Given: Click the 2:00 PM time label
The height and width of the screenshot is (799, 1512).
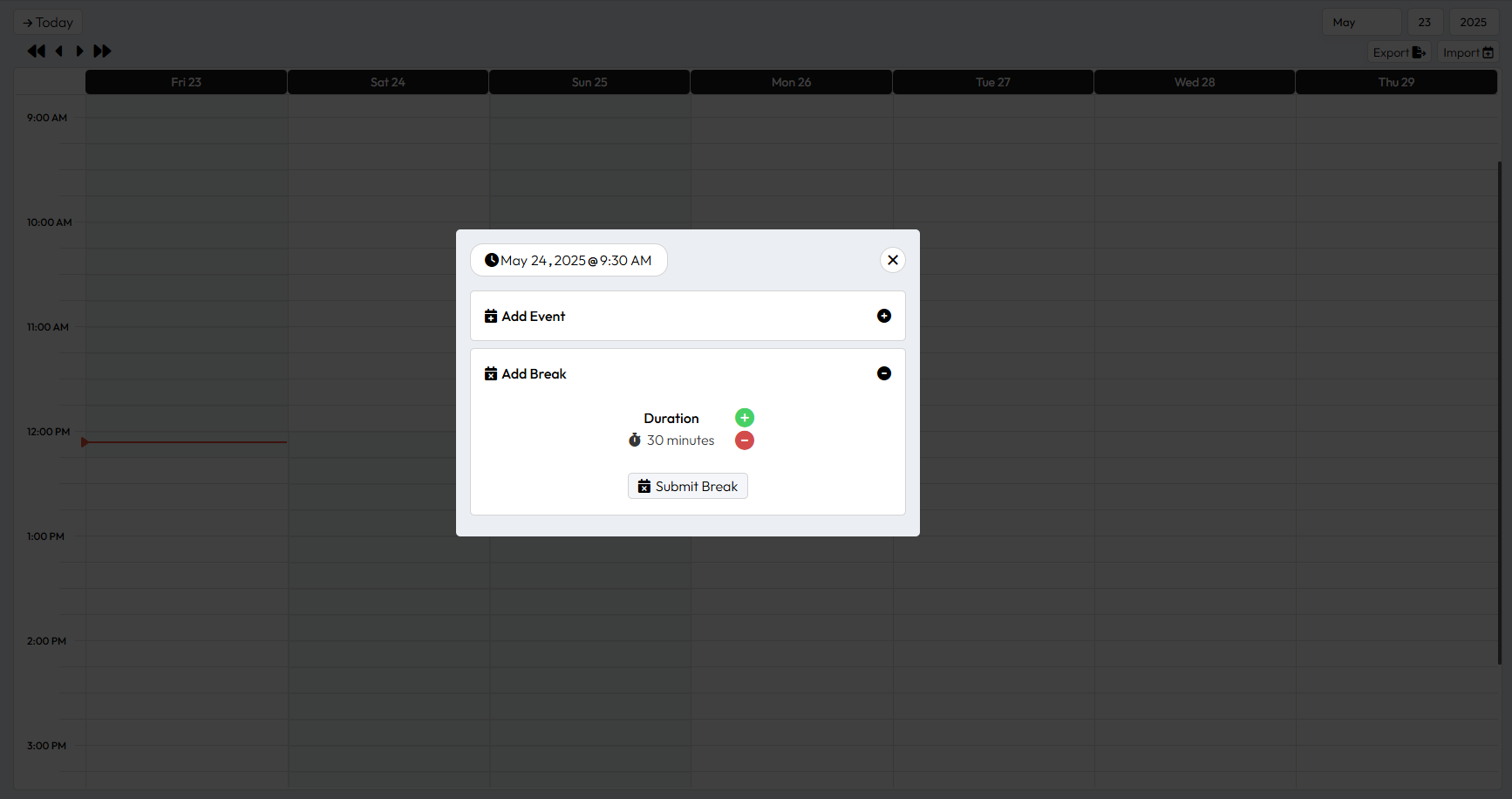Looking at the screenshot, I should pyautogui.click(x=46, y=641).
